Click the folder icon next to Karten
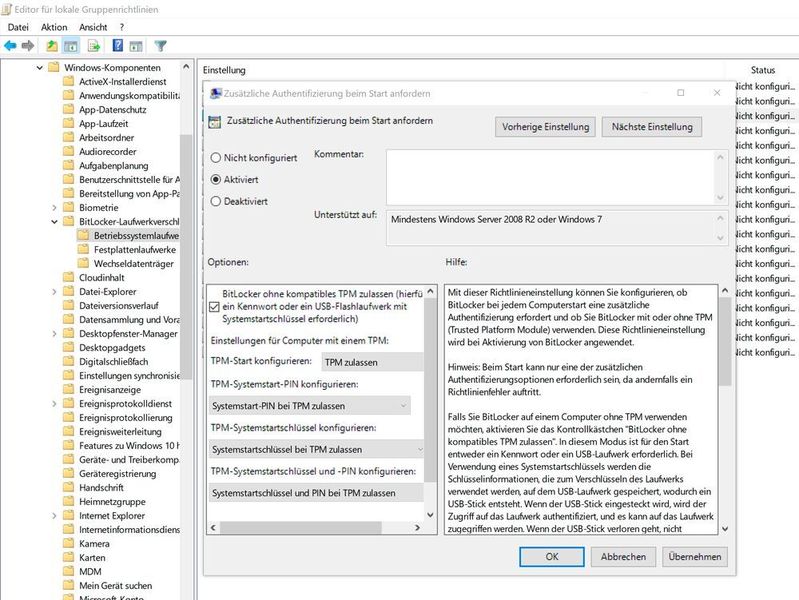 pos(69,557)
